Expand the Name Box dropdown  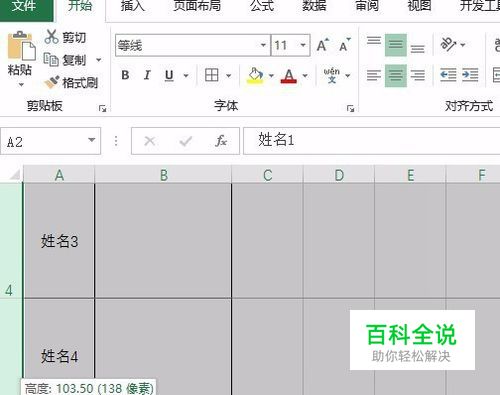click(x=91, y=140)
